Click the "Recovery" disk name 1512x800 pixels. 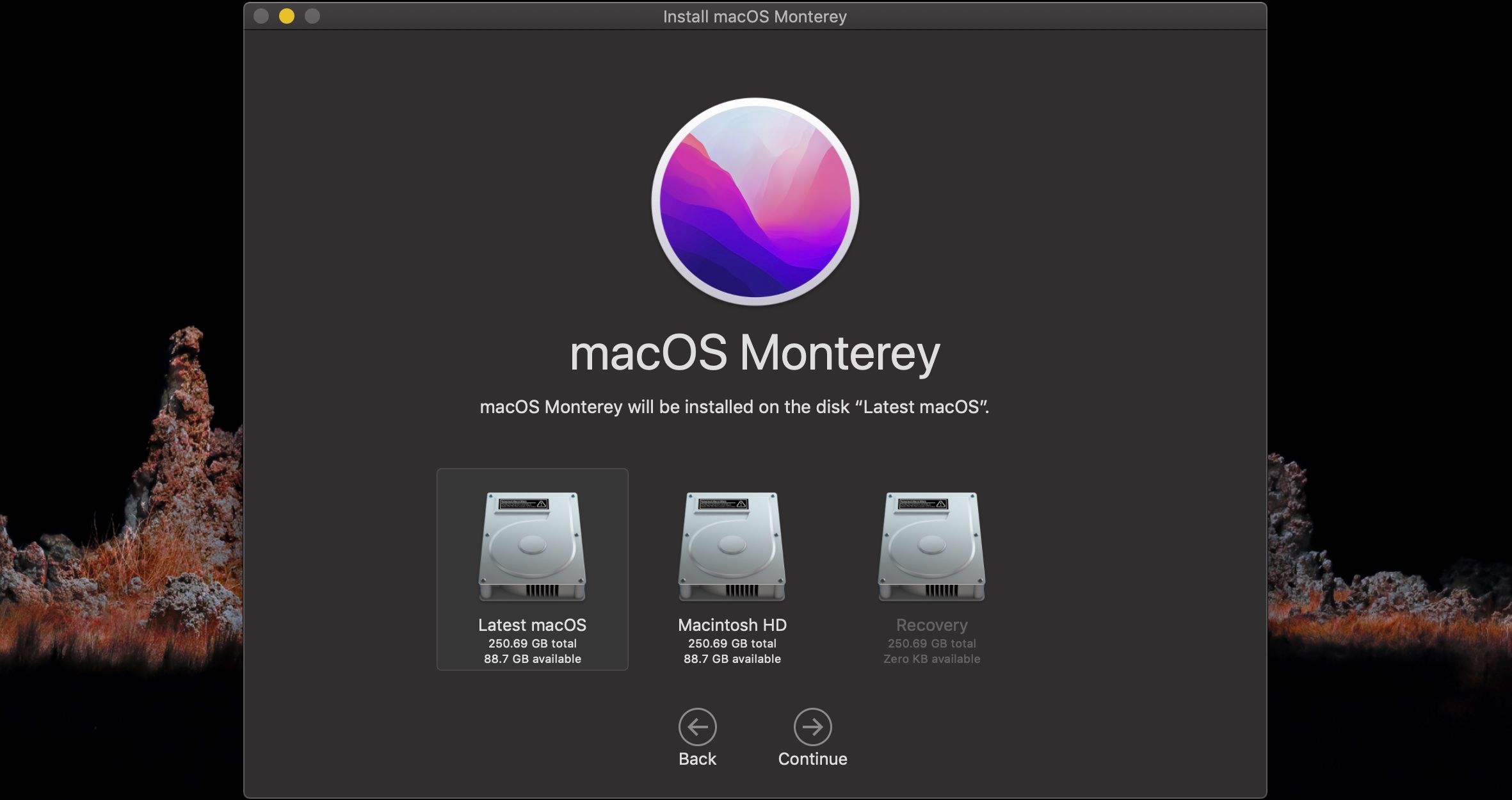[x=931, y=624]
